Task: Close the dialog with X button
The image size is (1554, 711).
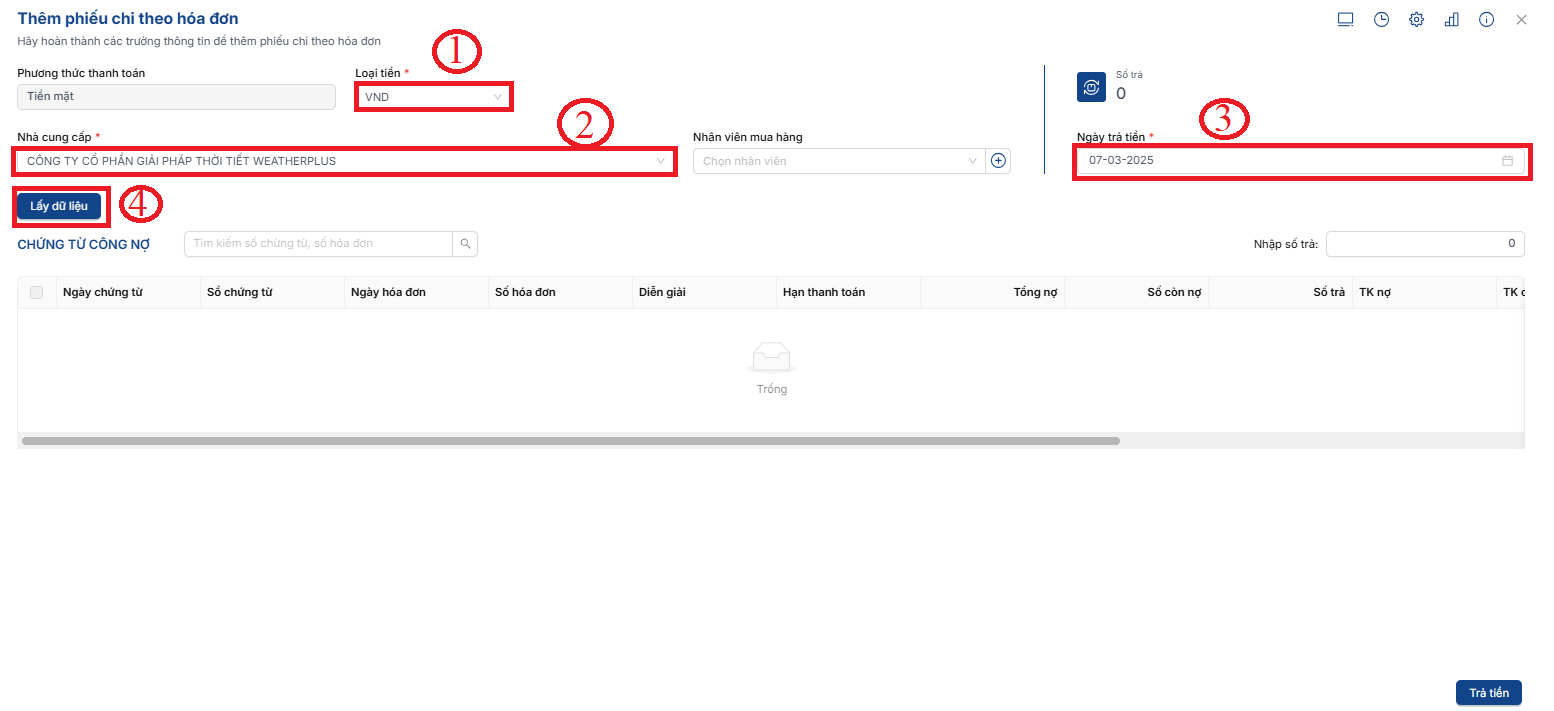Action: pyautogui.click(x=1521, y=20)
